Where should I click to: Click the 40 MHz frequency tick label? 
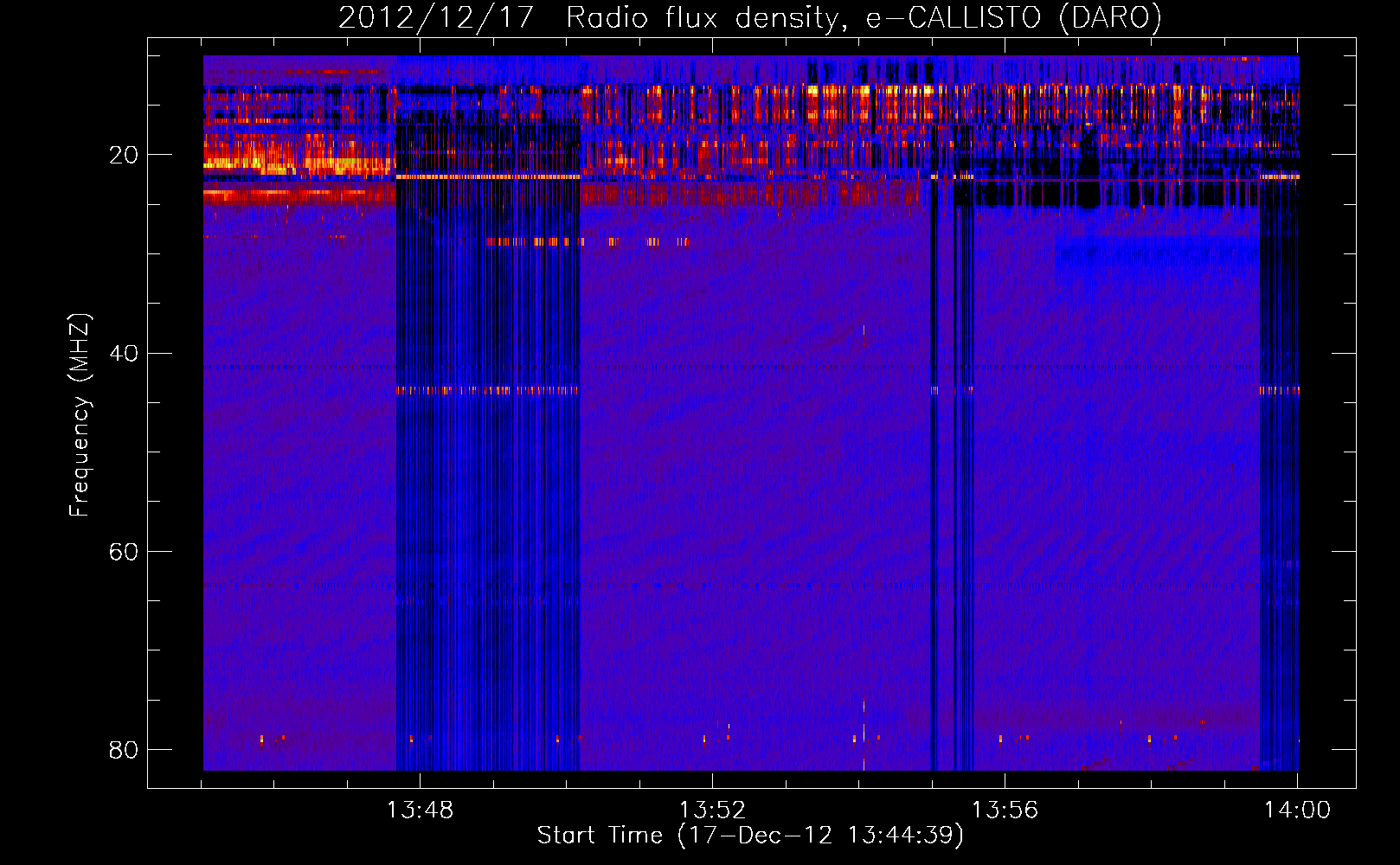coord(124,353)
